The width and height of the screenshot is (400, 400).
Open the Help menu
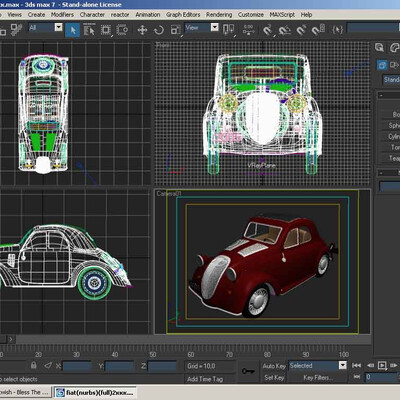click(x=306, y=15)
